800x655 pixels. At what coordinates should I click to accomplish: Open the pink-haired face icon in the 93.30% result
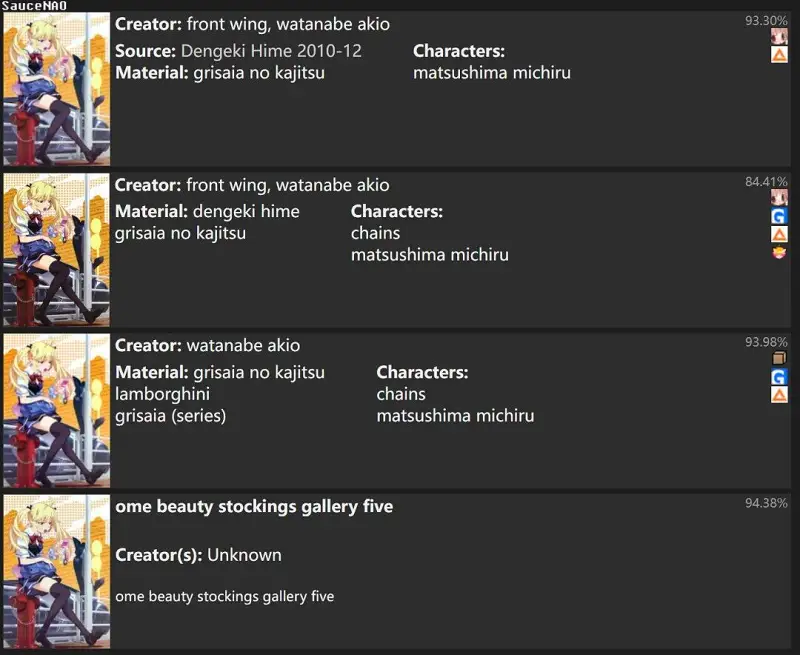click(779, 37)
